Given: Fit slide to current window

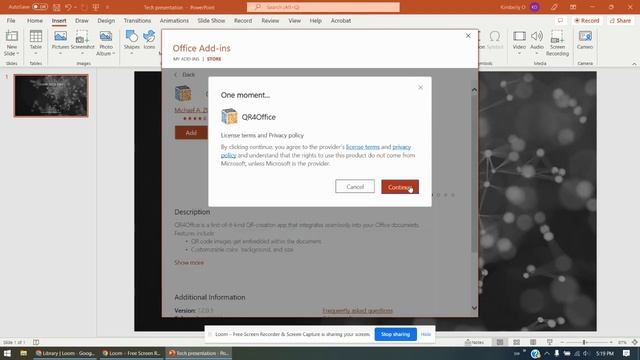Looking at the screenshot, I should (x=635, y=342).
